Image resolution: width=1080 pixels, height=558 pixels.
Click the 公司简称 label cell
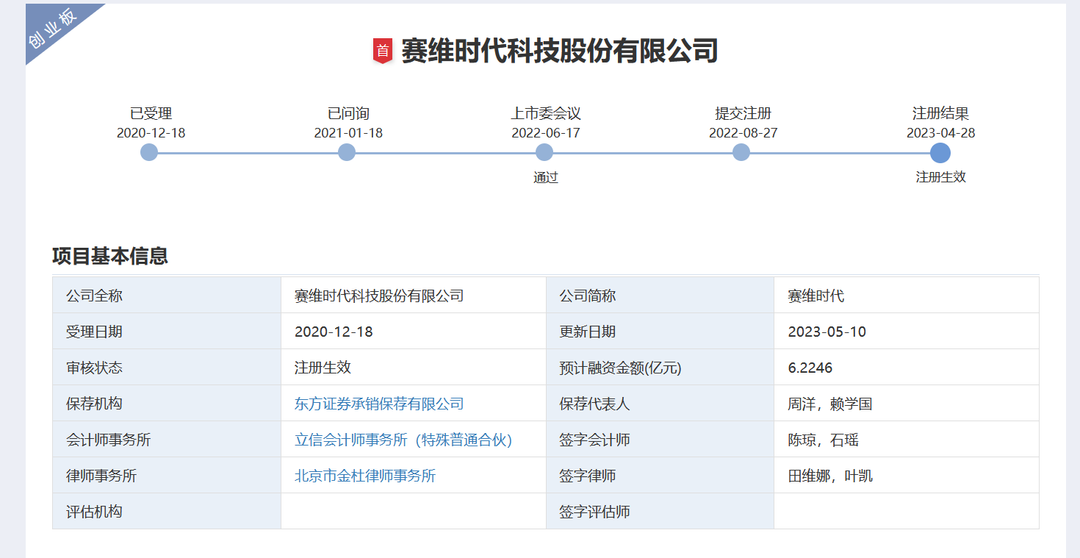coord(660,296)
